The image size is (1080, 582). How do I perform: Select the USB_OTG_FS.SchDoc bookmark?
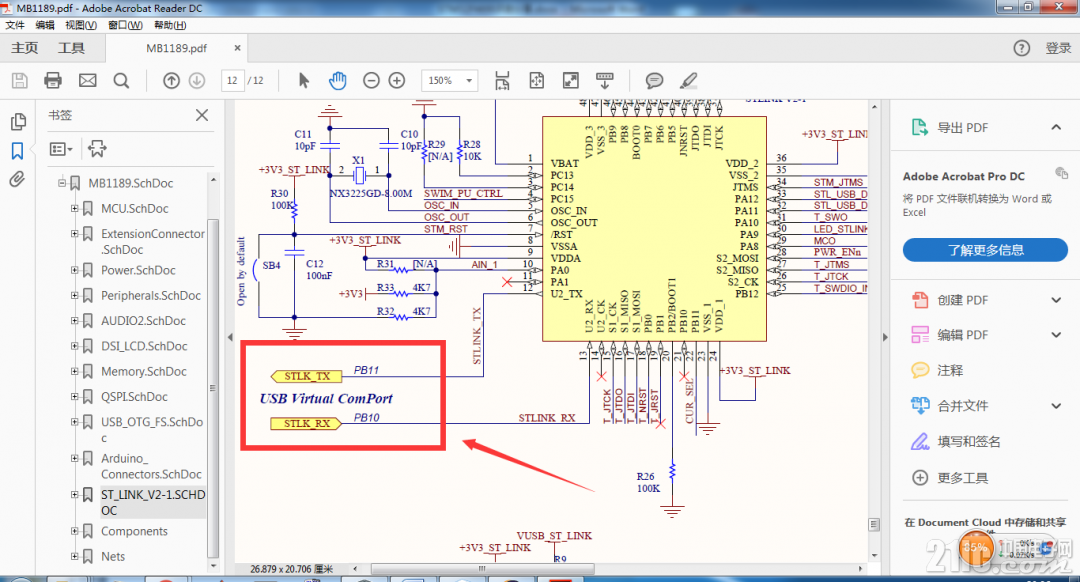point(152,430)
